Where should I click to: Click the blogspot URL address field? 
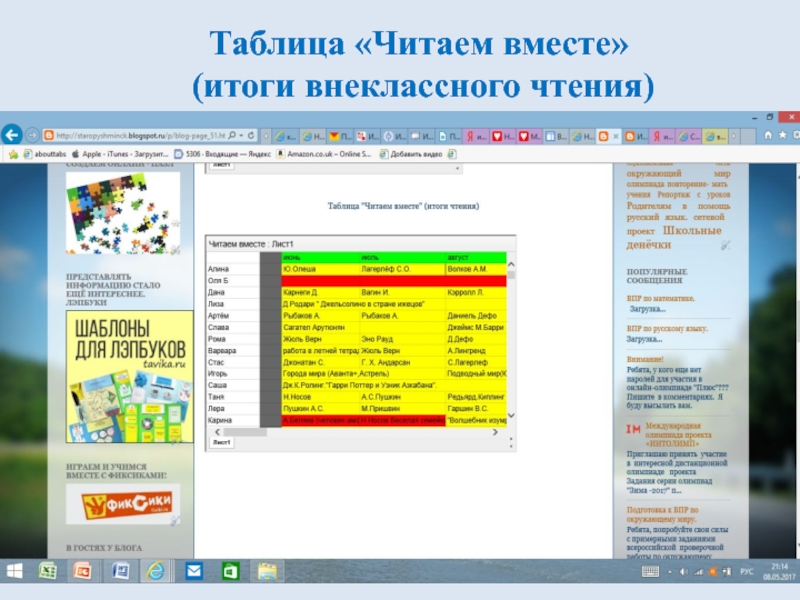[x=141, y=135]
